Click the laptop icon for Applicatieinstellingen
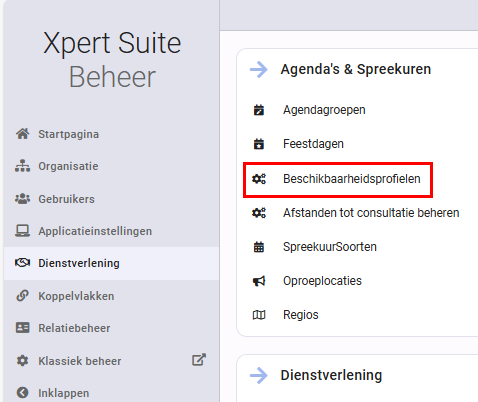 pyautogui.click(x=23, y=231)
